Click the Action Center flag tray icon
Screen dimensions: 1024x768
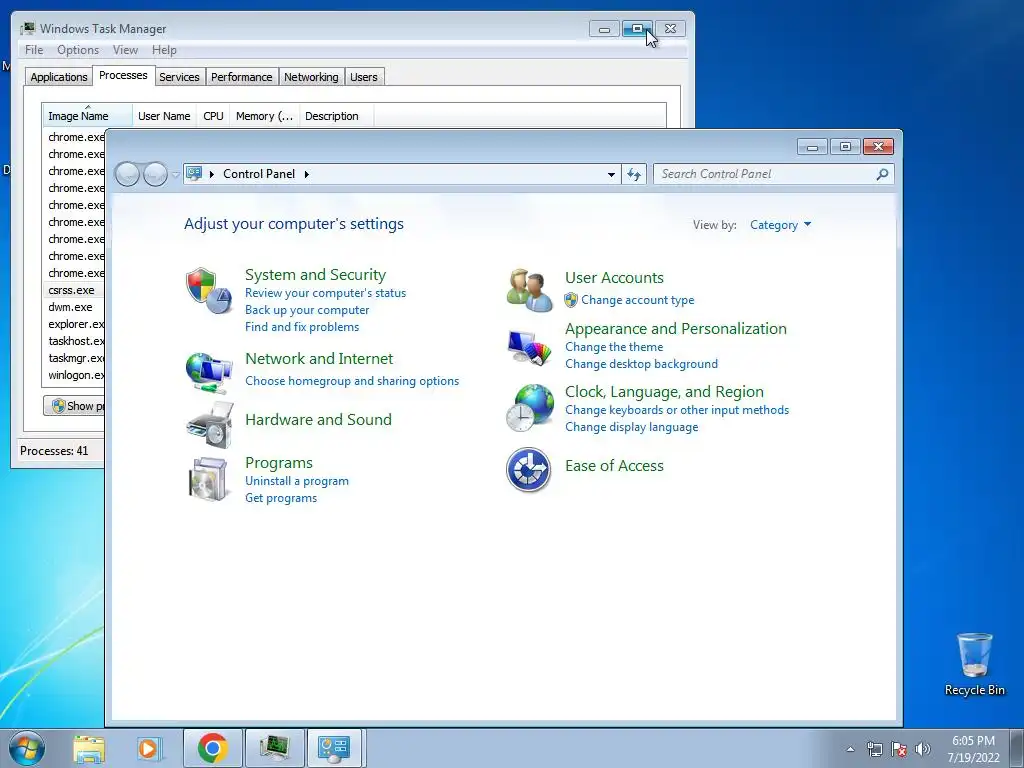point(899,749)
